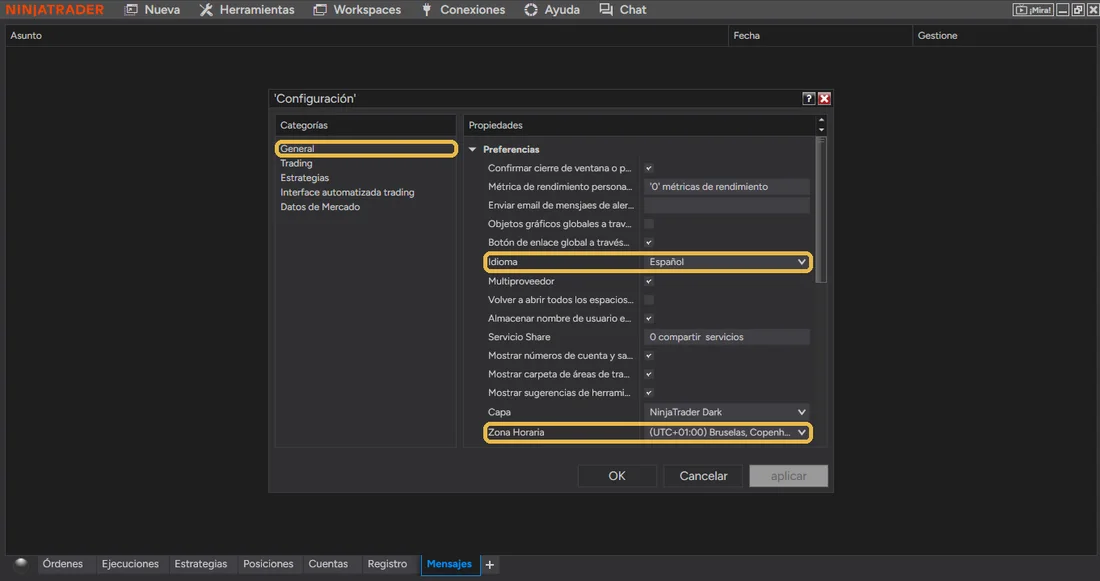Image resolution: width=1100 pixels, height=581 pixels.
Task: Click the properties vertical scrollbar
Action: point(821,211)
